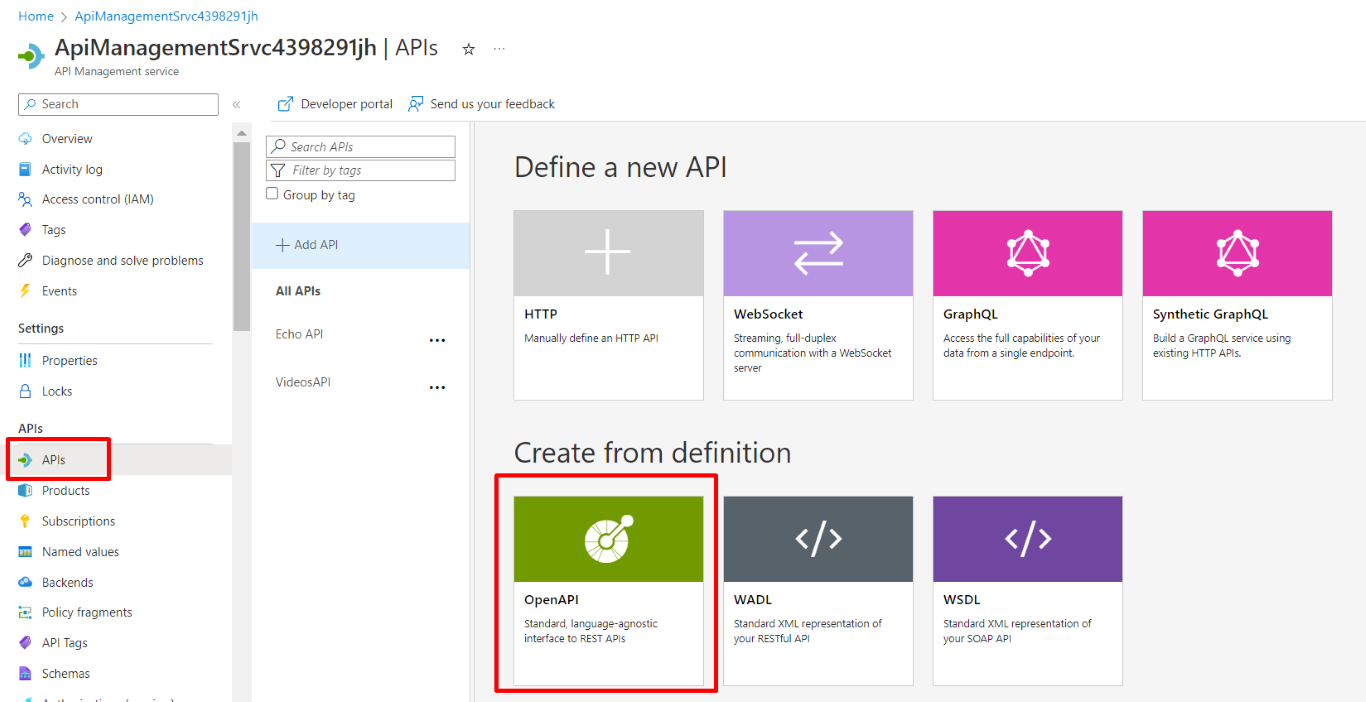Open ApiManagementSrvc4398291jh breadcrumb link
This screenshot has width=1366, height=702.
tap(166, 16)
